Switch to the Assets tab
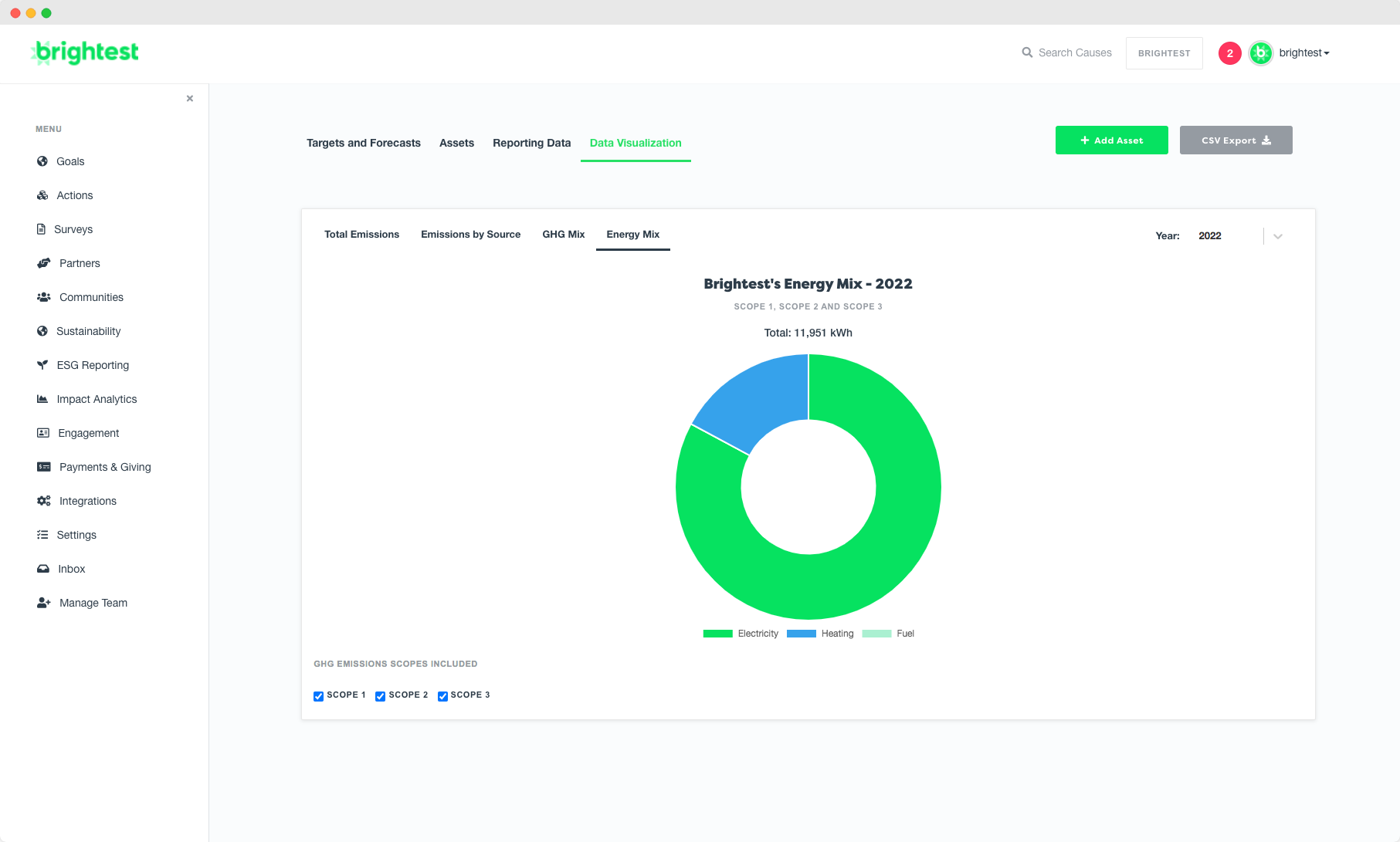The height and width of the screenshot is (842, 1400). click(x=456, y=143)
